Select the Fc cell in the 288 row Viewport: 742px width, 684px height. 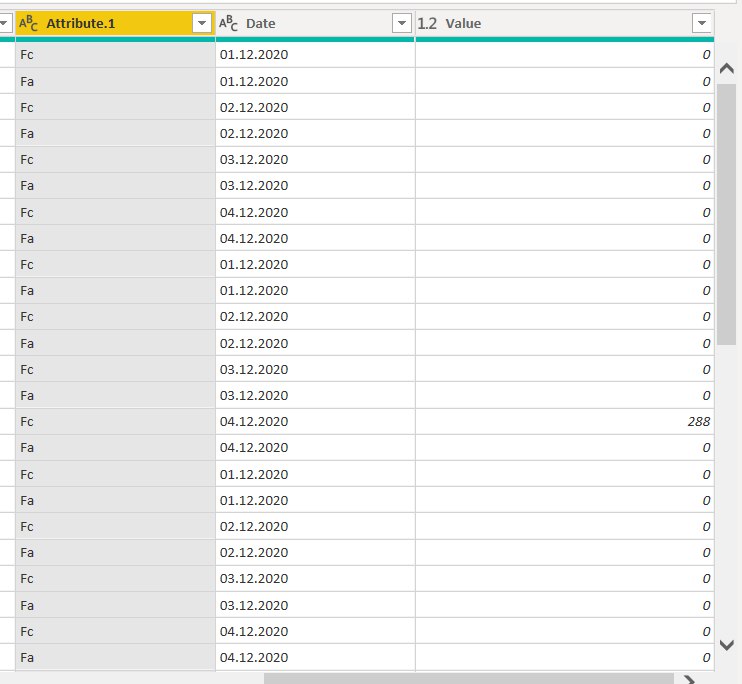click(115, 421)
